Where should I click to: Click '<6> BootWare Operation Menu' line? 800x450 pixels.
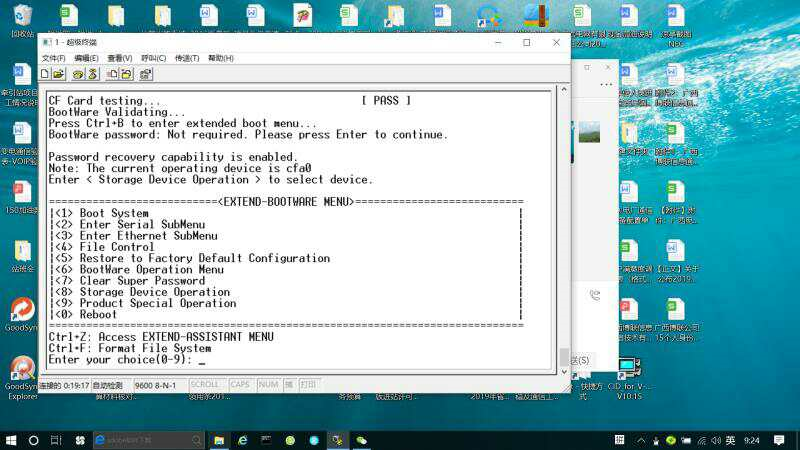coord(137,269)
